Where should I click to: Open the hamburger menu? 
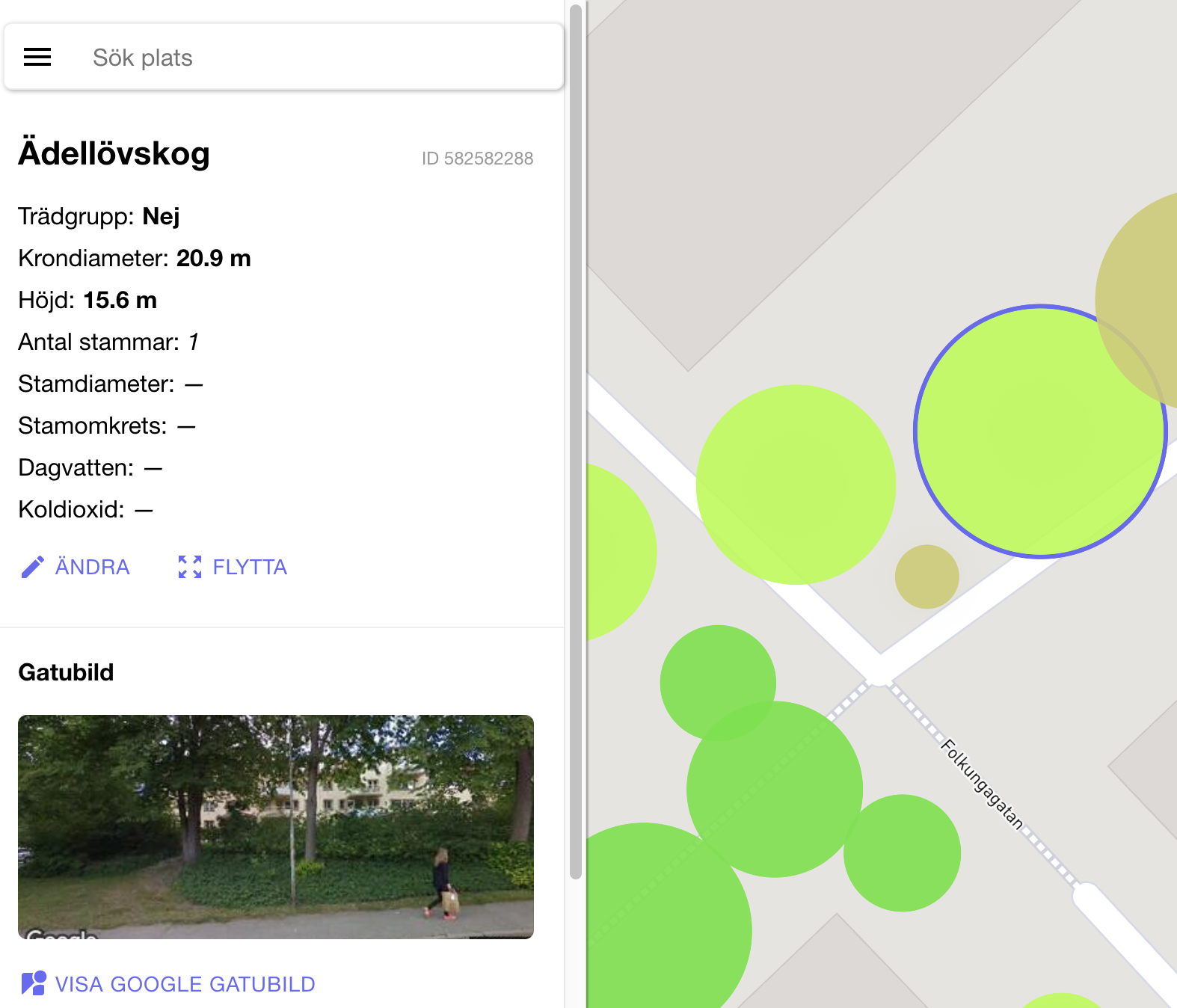[37, 58]
